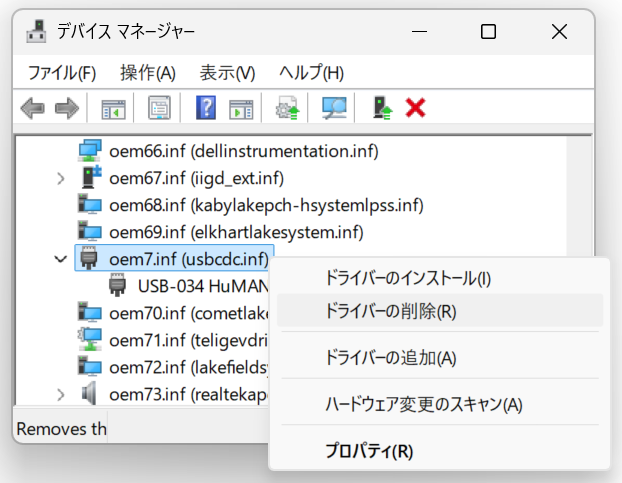Open the Properties toolbar icon
This screenshot has height=483, width=622.
point(159,107)
